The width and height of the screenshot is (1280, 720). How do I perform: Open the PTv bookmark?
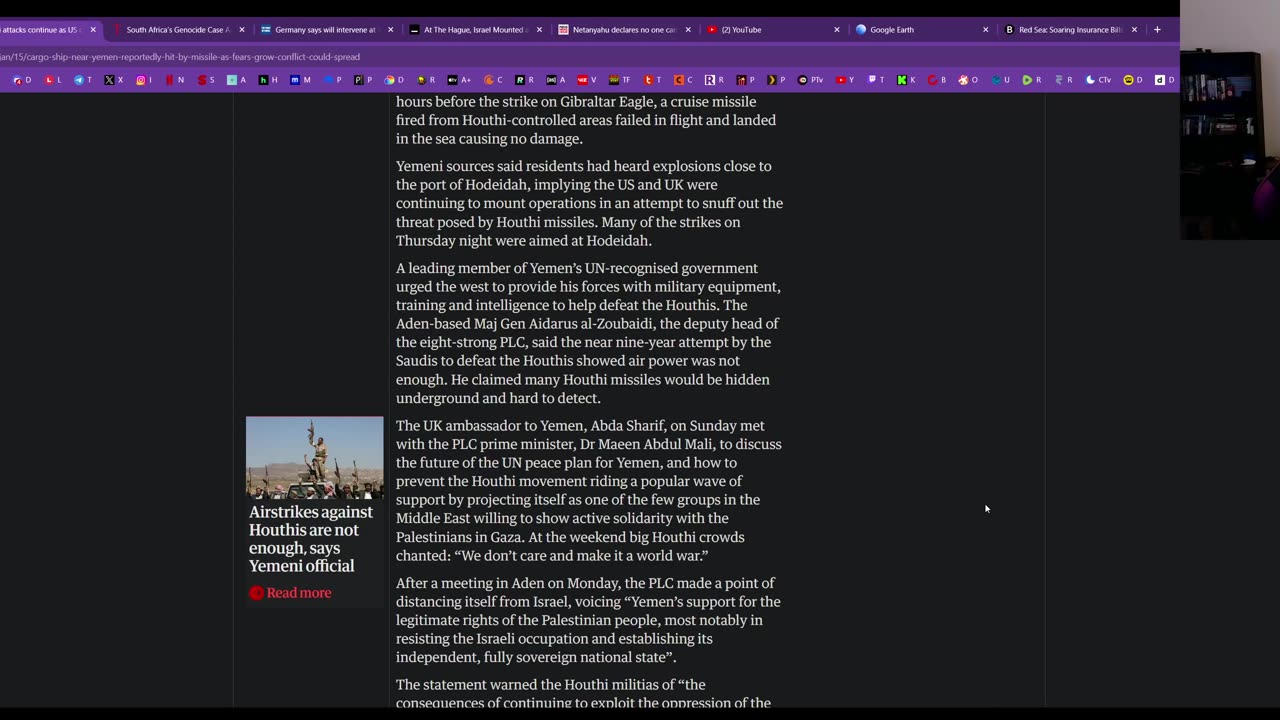point(810,80)
